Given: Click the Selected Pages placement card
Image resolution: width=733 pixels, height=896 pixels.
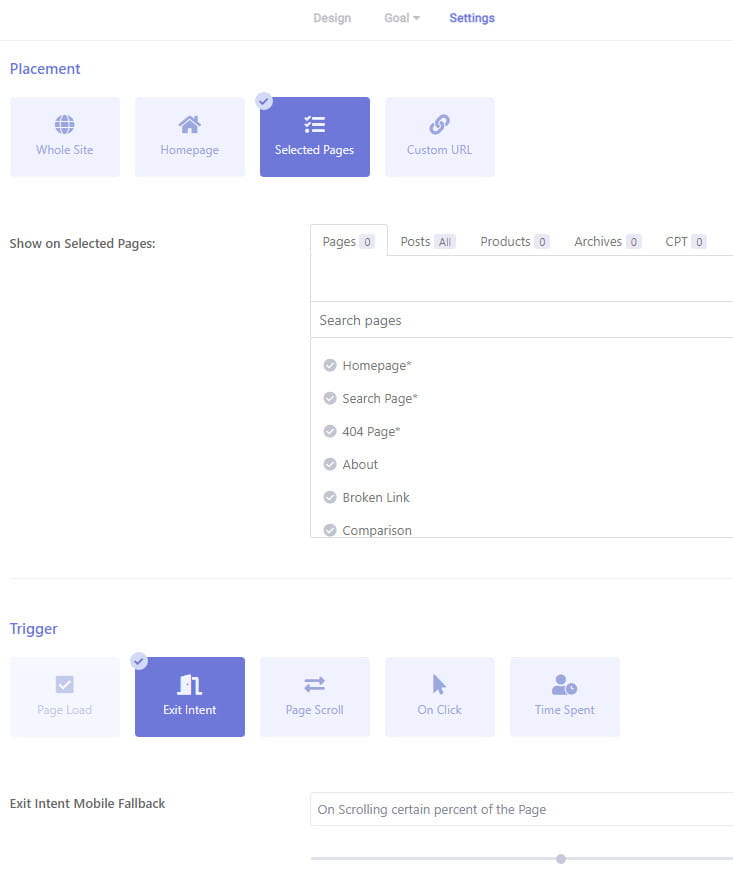Looking at the screenshot, I should 315,137.
